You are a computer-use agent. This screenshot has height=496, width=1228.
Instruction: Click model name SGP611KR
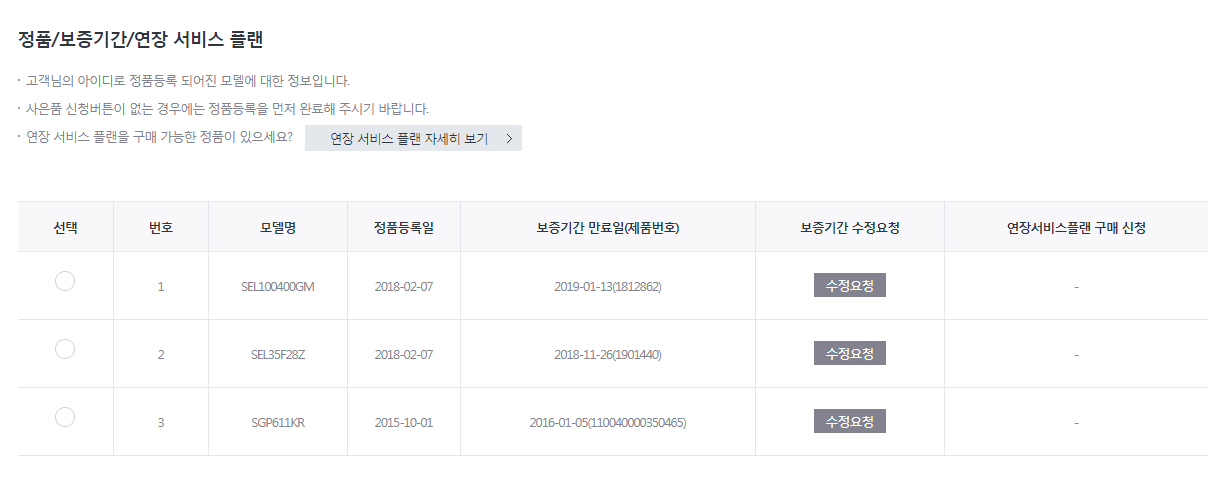click(278, 422)
